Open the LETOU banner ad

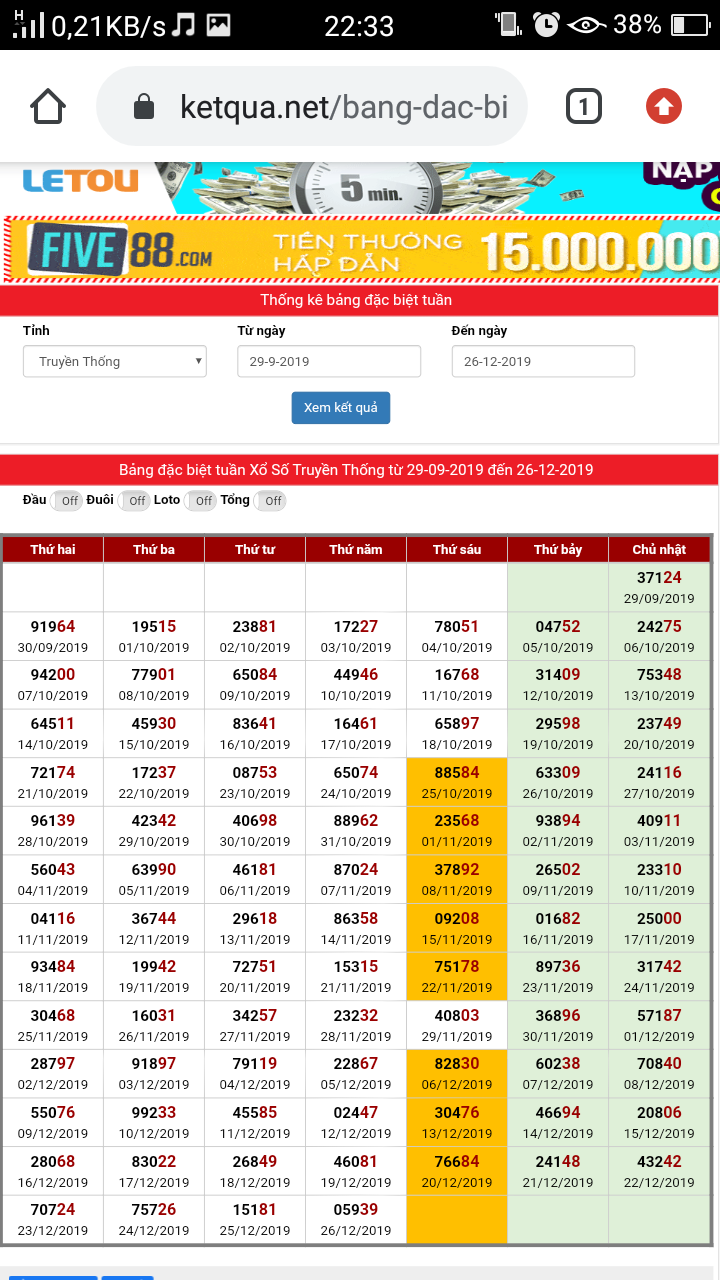(x=360, y=188)
